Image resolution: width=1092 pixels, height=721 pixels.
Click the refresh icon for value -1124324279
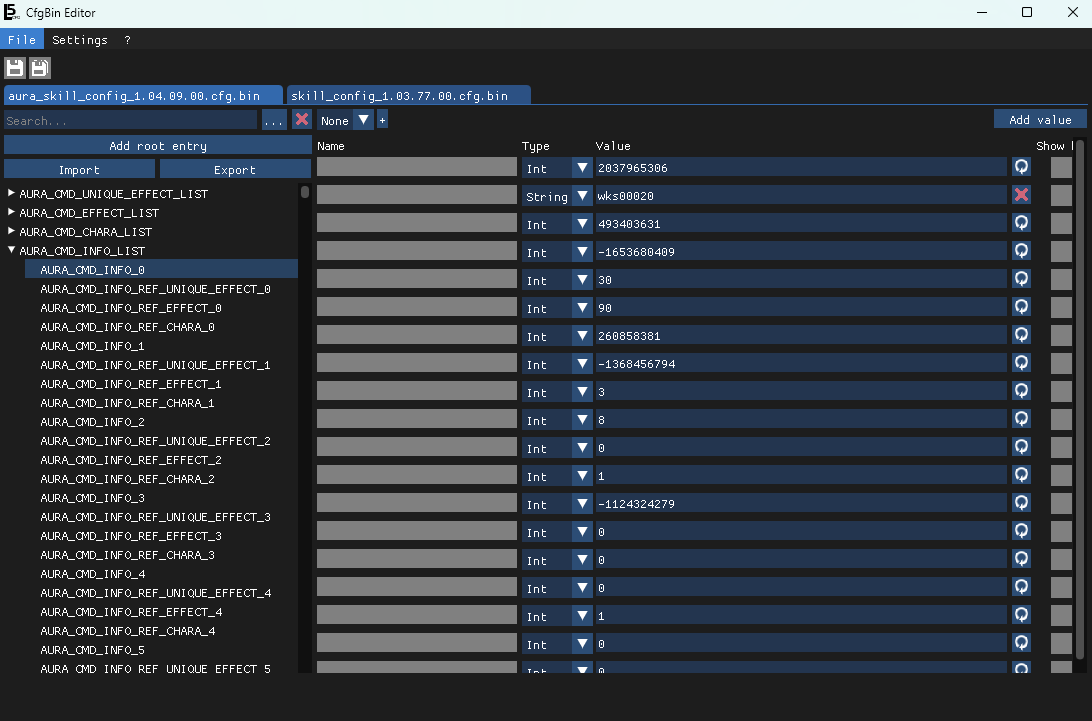click(x=1021, y=503)
